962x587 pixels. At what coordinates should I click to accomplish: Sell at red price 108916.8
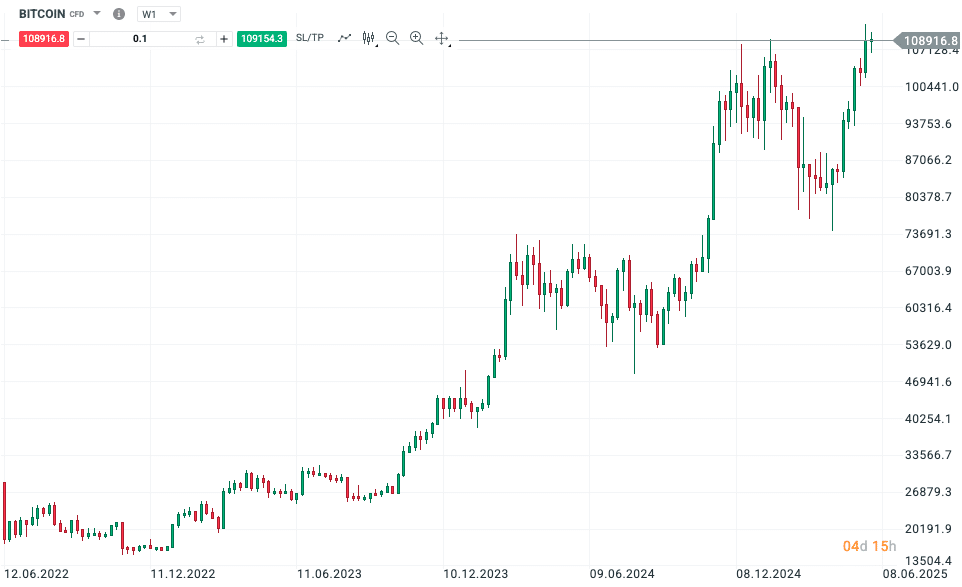(x=44, y=39)
